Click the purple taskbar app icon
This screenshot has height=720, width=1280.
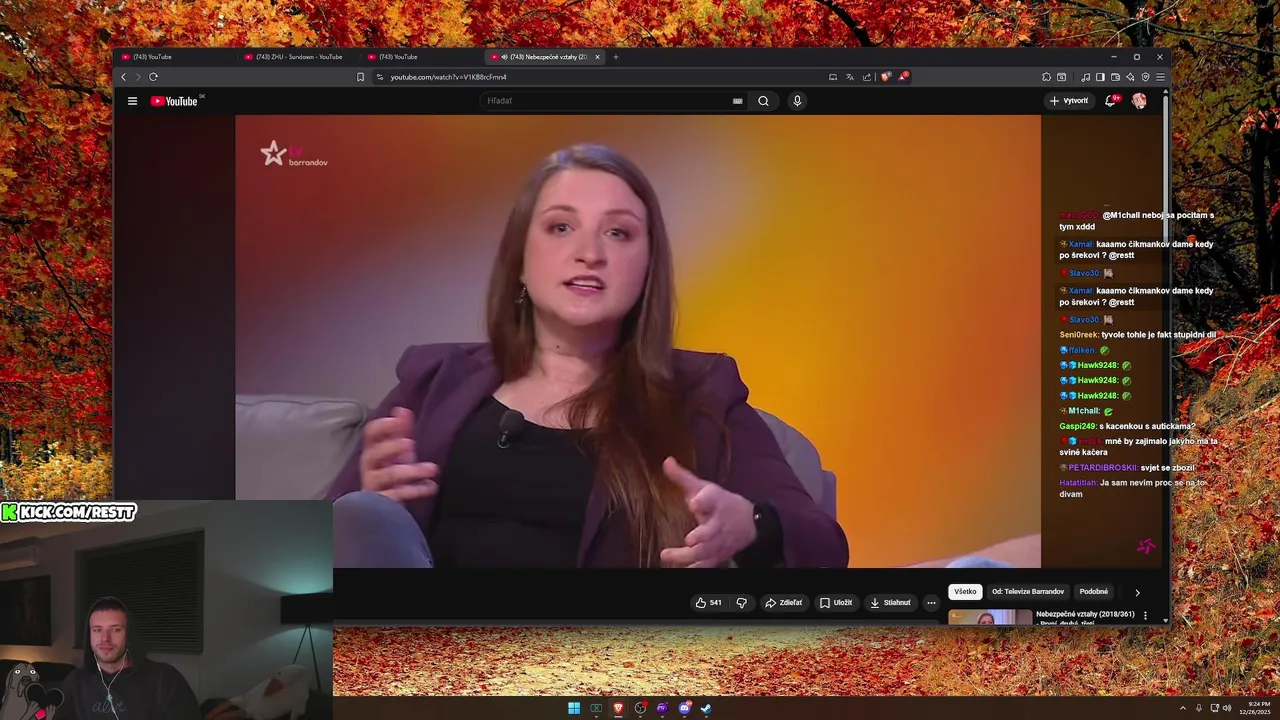[662, 708]
